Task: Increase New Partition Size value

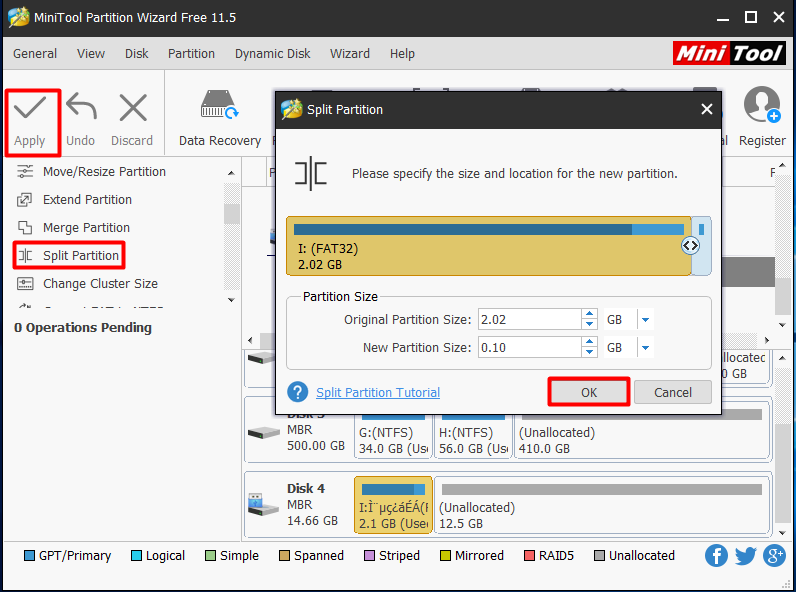Action: click(589, 342)
